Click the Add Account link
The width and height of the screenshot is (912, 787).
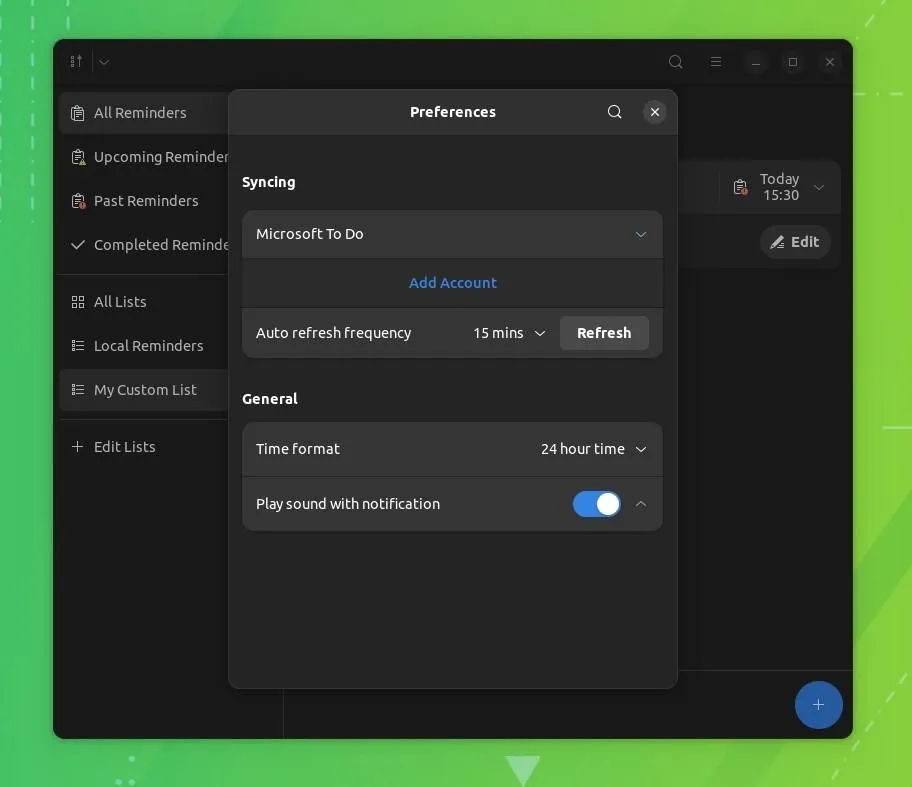point(452,282)
